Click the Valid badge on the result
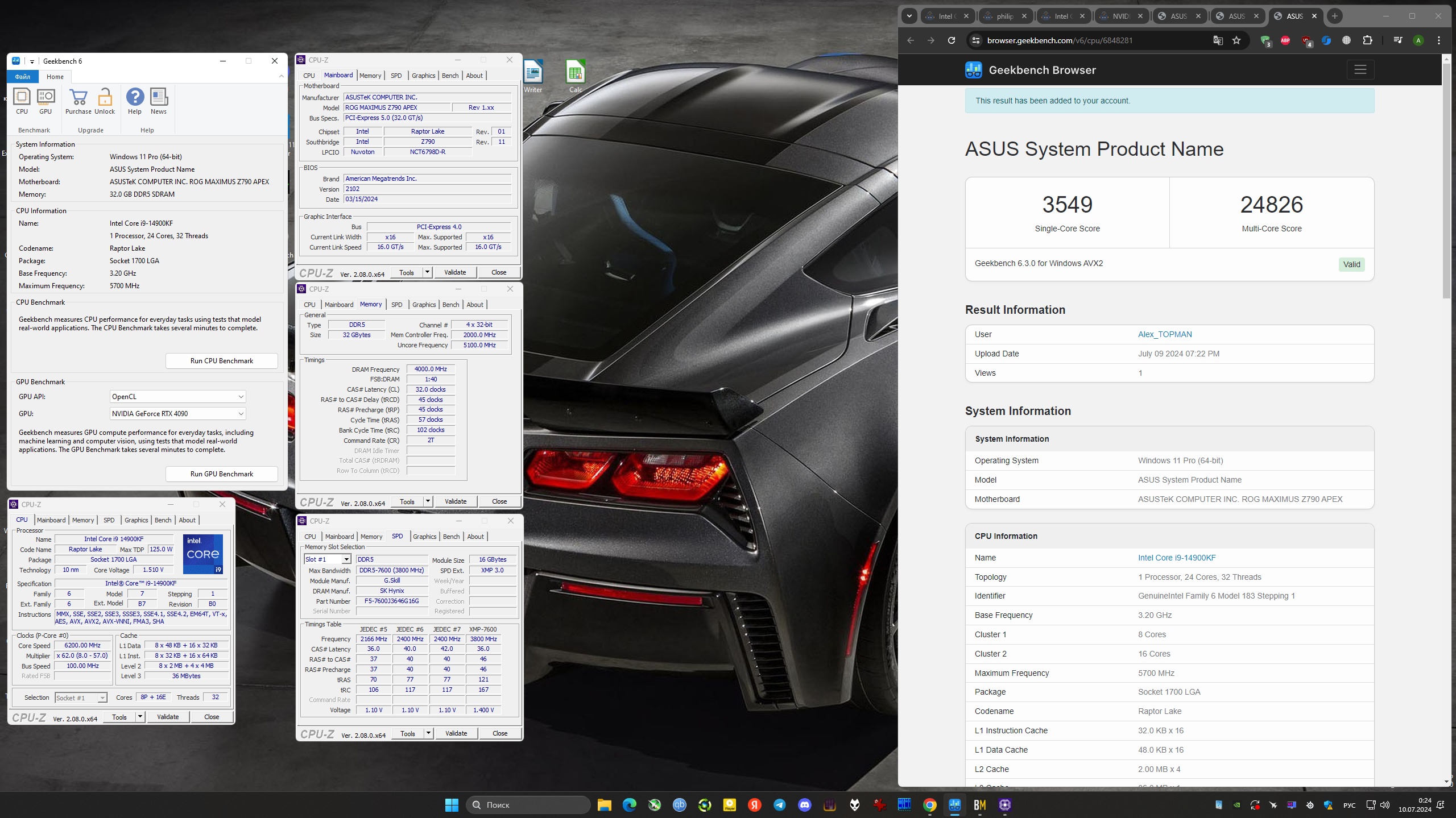 tap(1351, 264)
